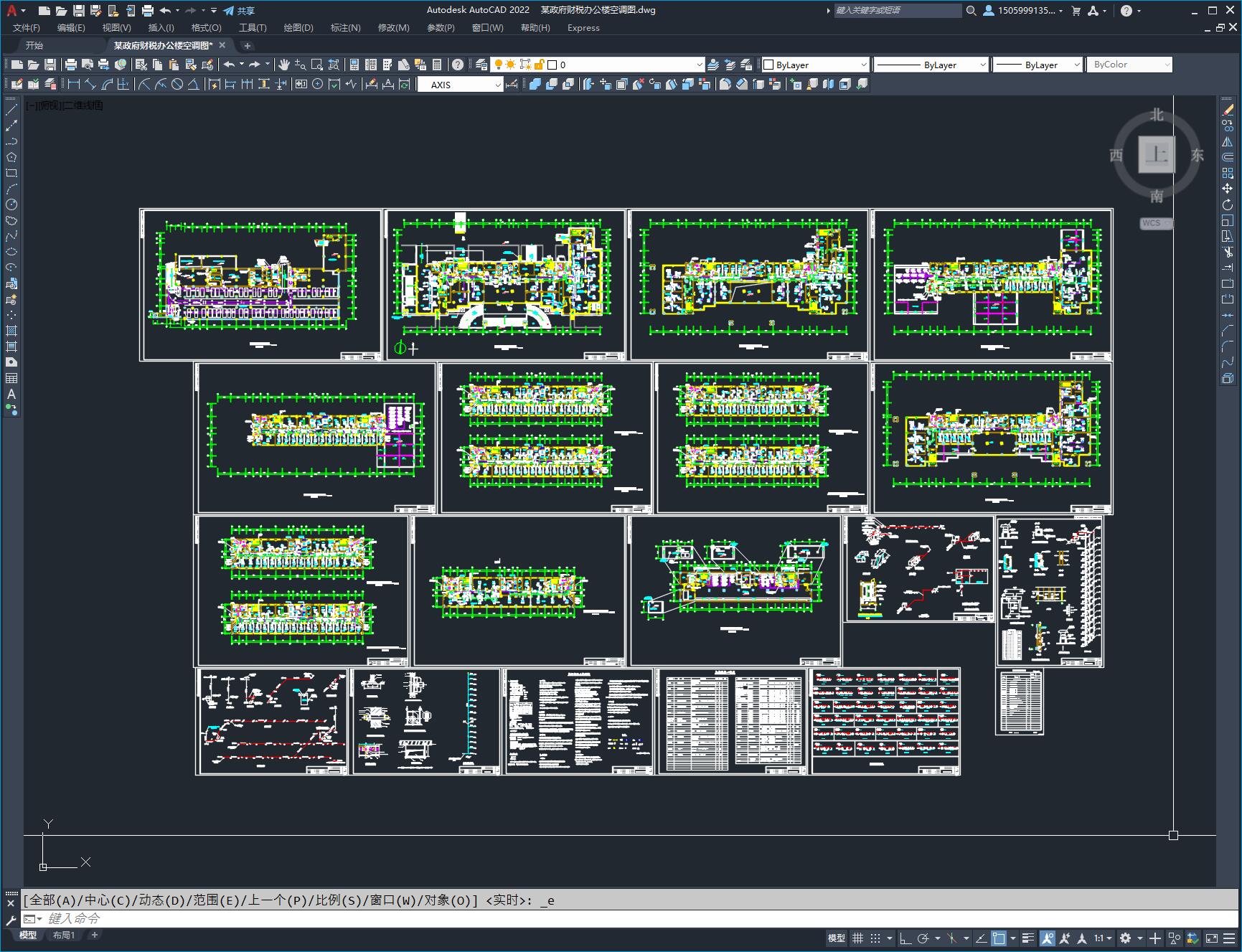
Task: Open the ByColor plot style dropdown
Action: 1130,65
